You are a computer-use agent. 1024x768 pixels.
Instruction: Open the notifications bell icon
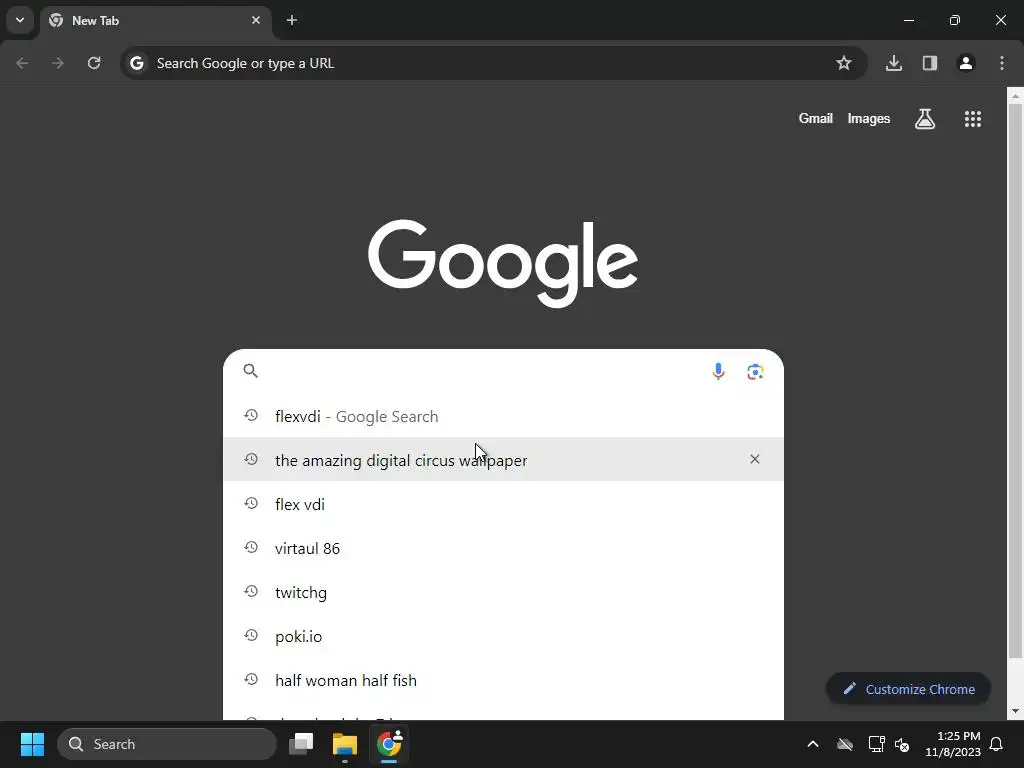997,744
